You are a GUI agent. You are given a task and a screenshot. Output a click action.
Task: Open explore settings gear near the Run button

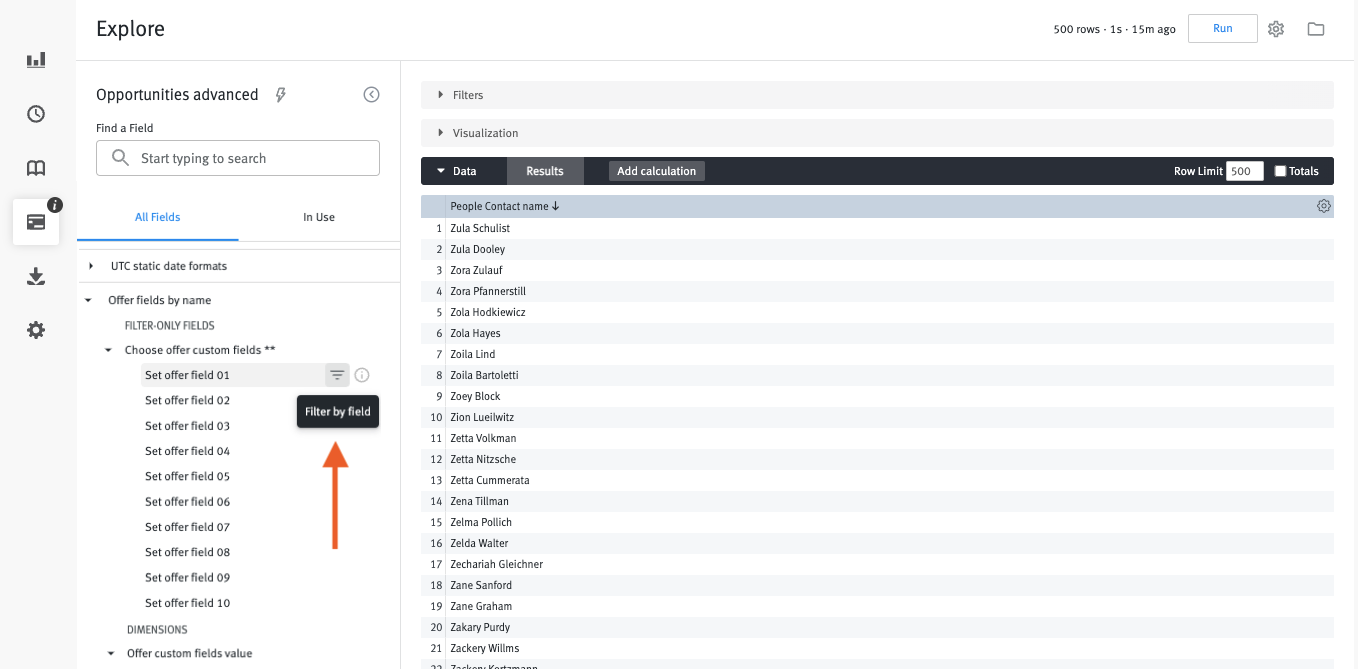point(1276,28)
